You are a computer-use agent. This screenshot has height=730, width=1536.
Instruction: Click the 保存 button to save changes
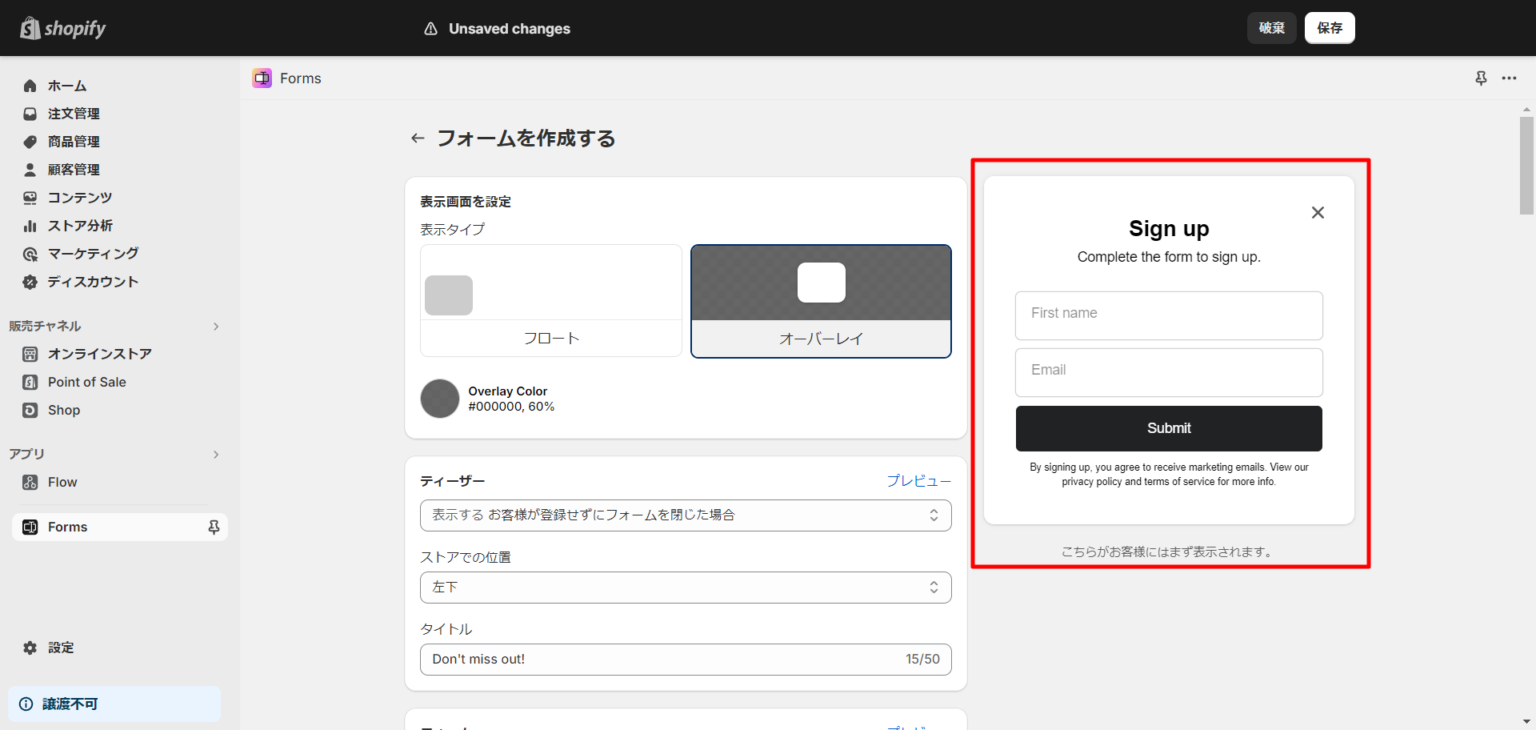tap(1329, 28)
